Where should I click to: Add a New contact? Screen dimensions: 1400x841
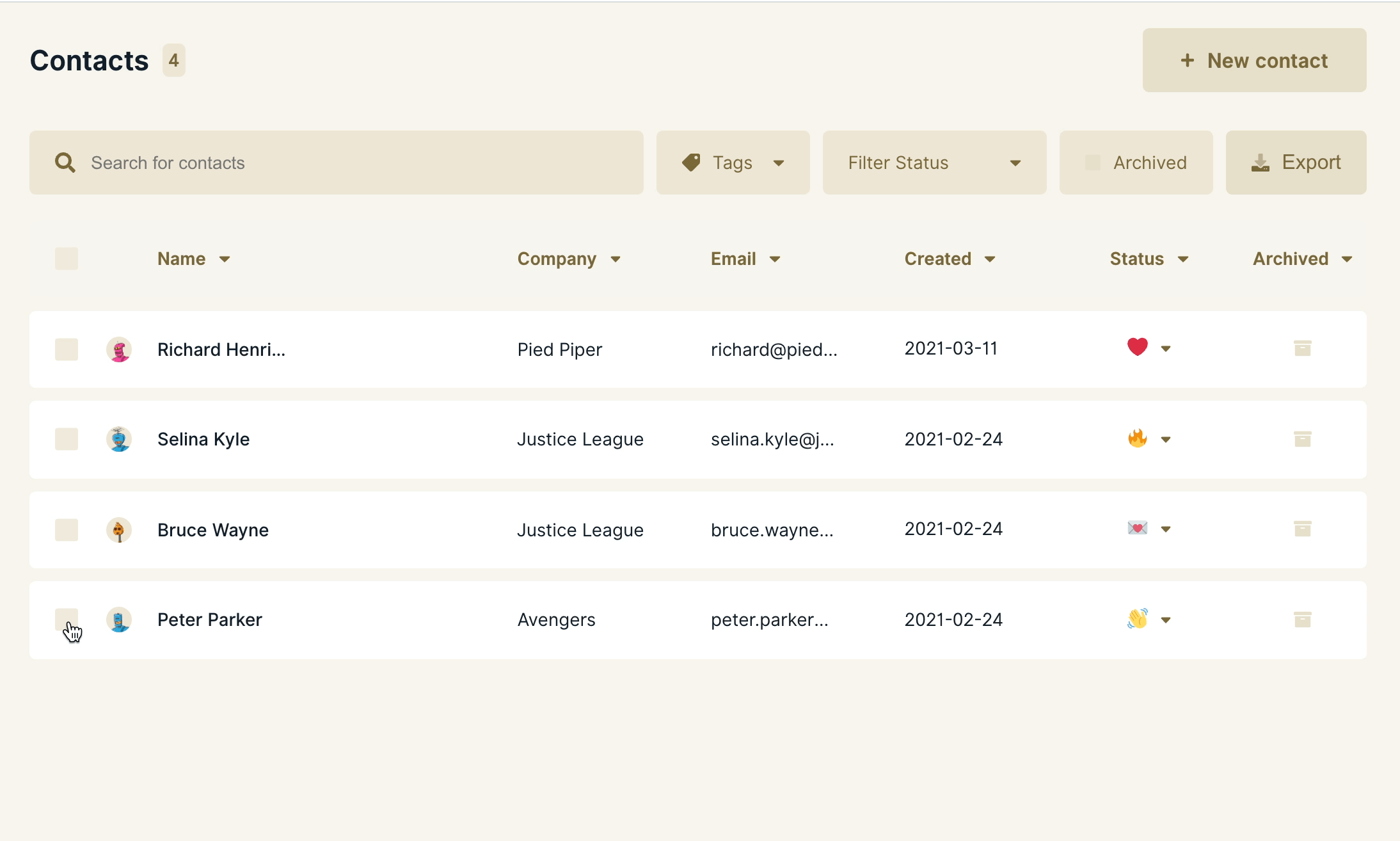pos(1254,60)
